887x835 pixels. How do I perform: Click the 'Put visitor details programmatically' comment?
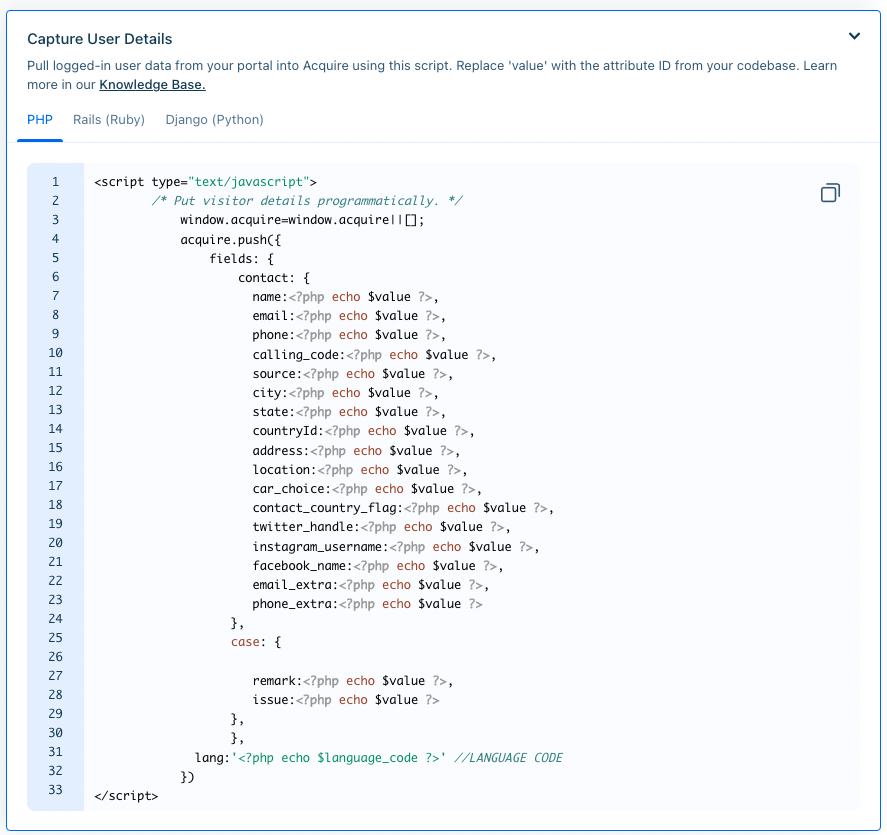click(307, 201)
